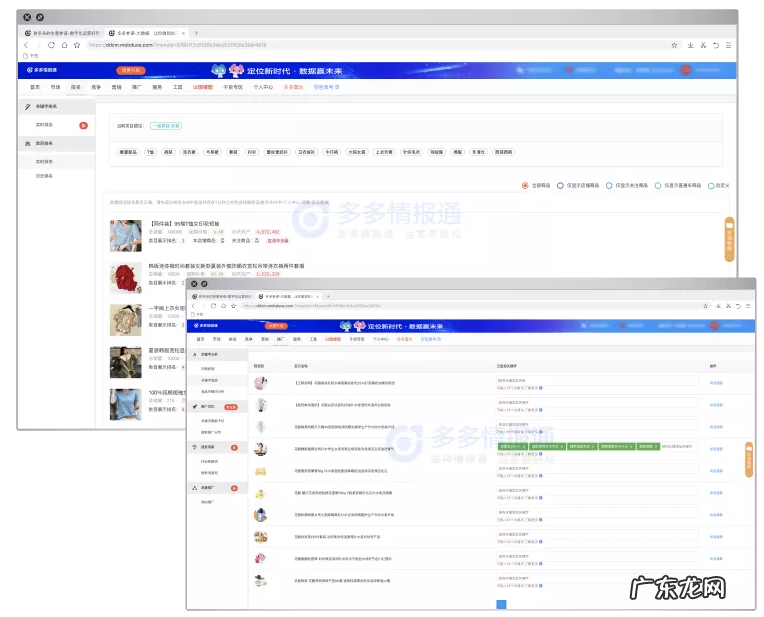The width and height of the screenshot is (764, 617).
Task: Click the undo arrow icon in the rear browser toolbar
Action: 716,45
